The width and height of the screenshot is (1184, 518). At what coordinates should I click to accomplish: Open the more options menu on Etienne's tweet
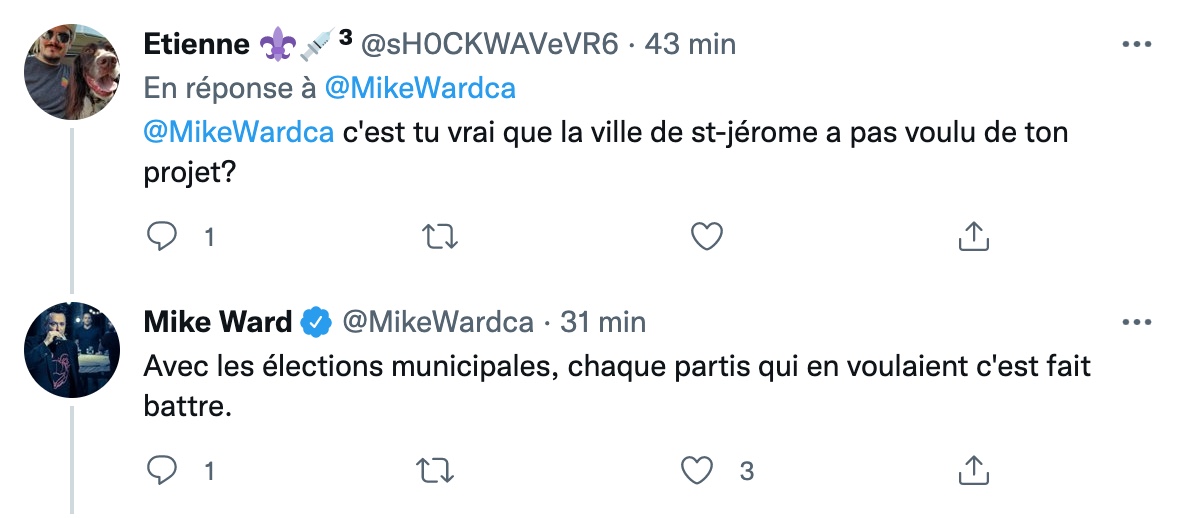click(1136, 45)
